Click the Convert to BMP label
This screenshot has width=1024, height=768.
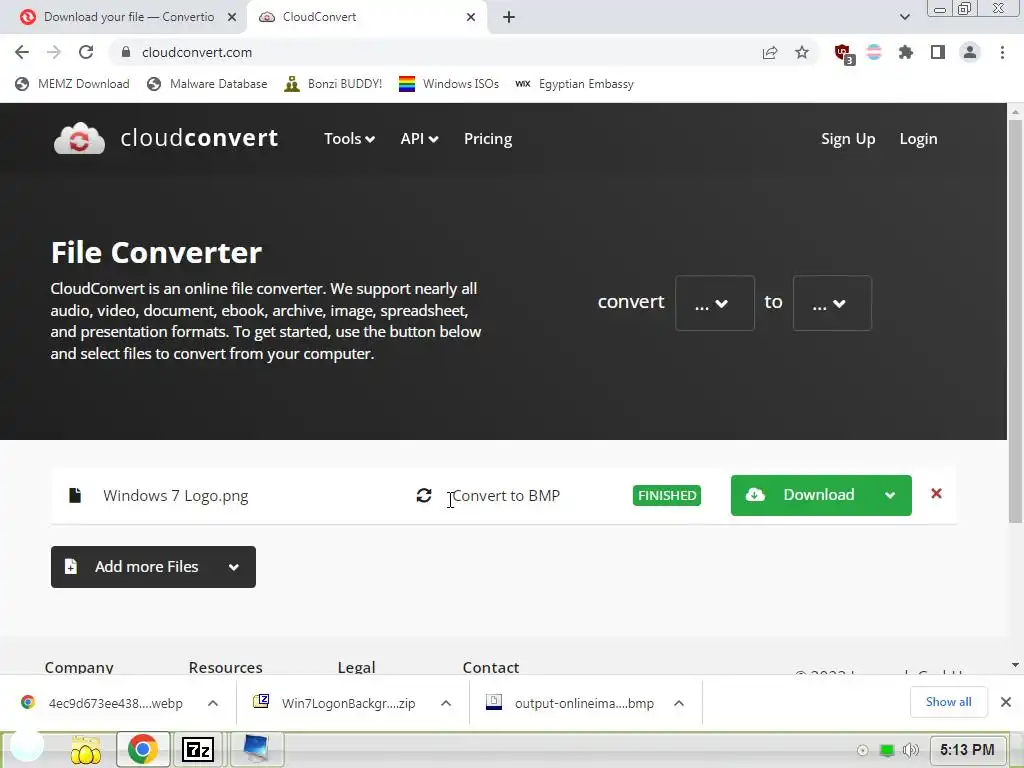pyautogui.click(x=506, y=496)
